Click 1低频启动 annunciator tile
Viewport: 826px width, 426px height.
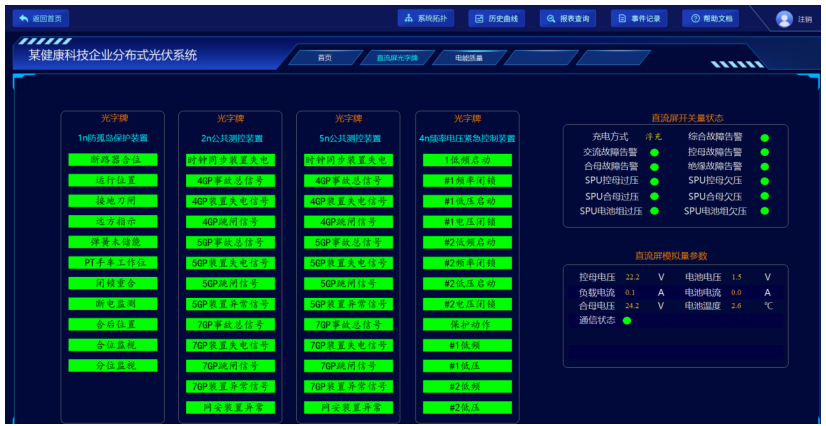(x=467, y=160)
